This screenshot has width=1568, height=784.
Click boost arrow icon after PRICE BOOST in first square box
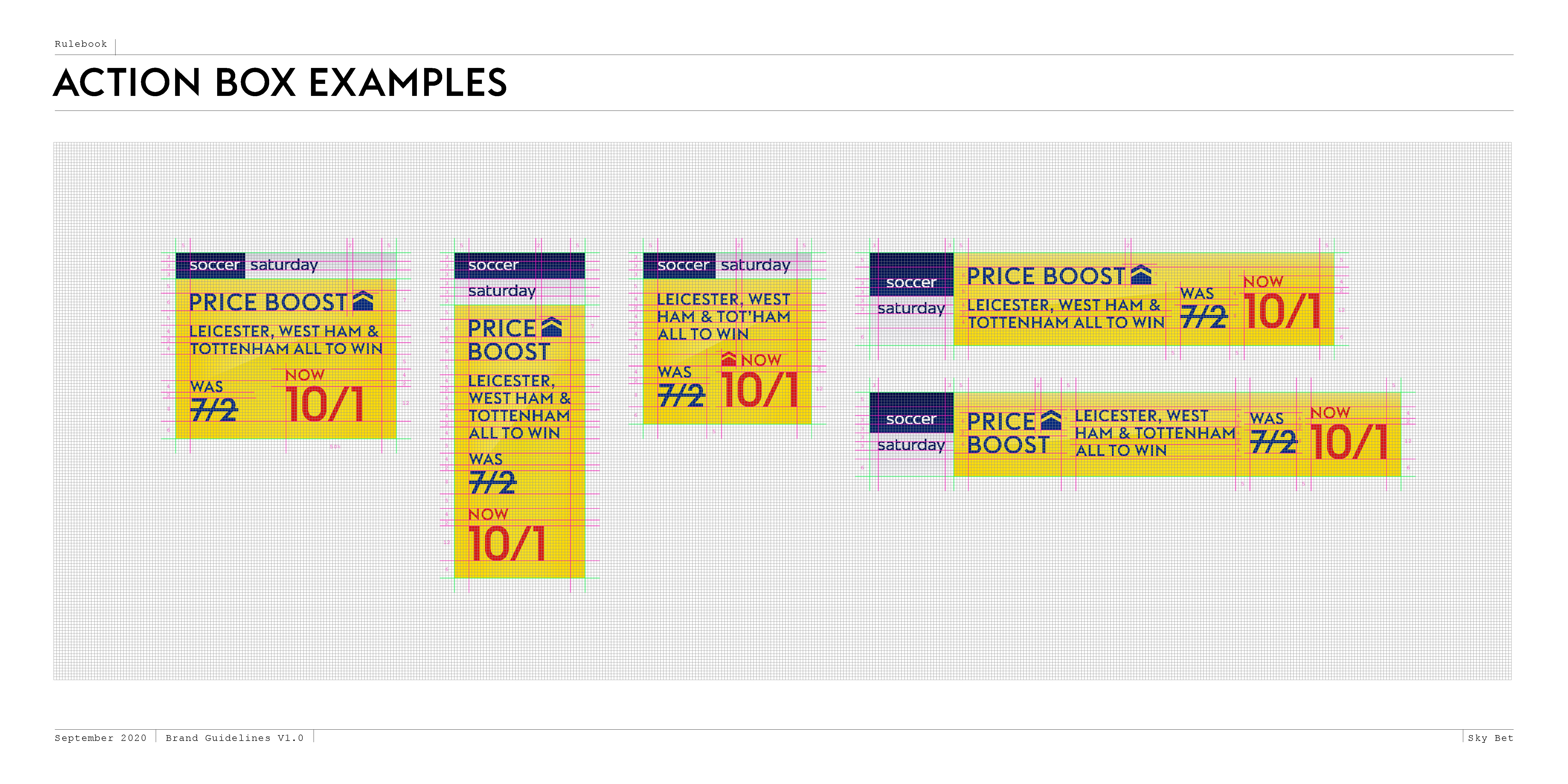pos(364,301)
